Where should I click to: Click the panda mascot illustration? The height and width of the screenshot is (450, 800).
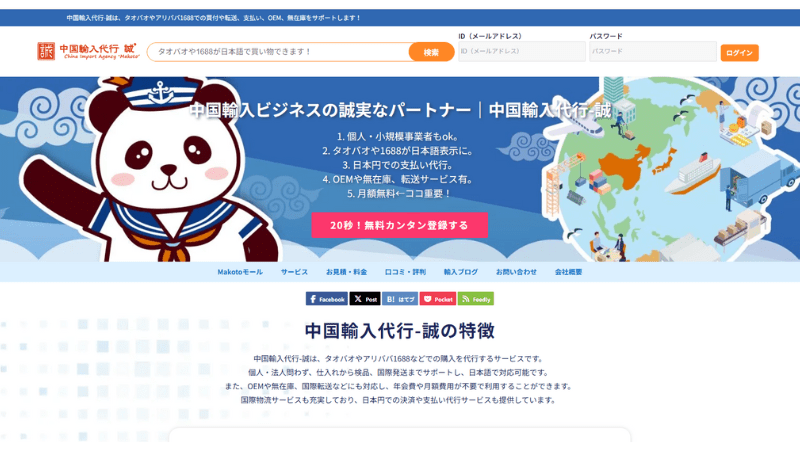(x=148, y=169)
